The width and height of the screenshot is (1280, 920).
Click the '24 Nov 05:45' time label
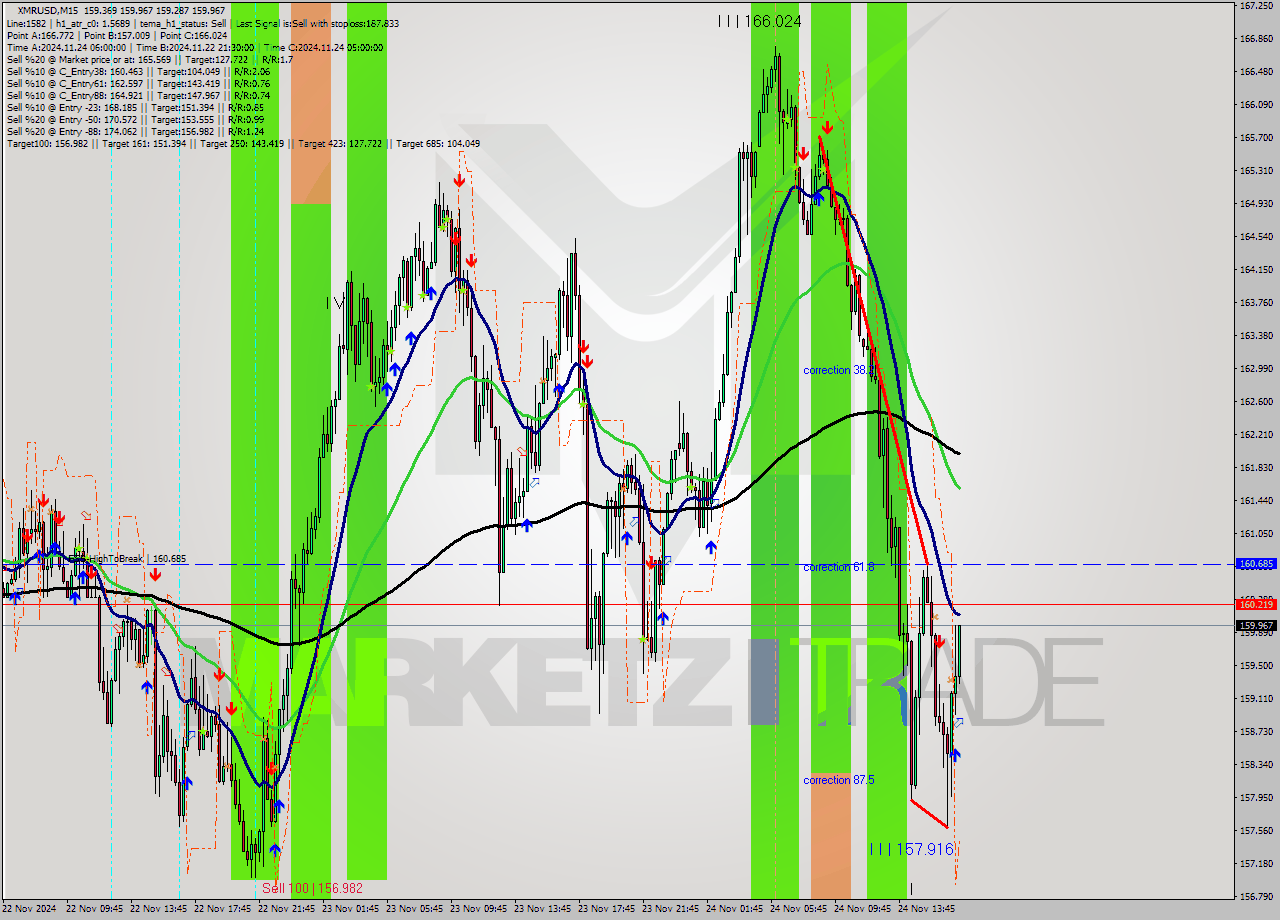800,909
